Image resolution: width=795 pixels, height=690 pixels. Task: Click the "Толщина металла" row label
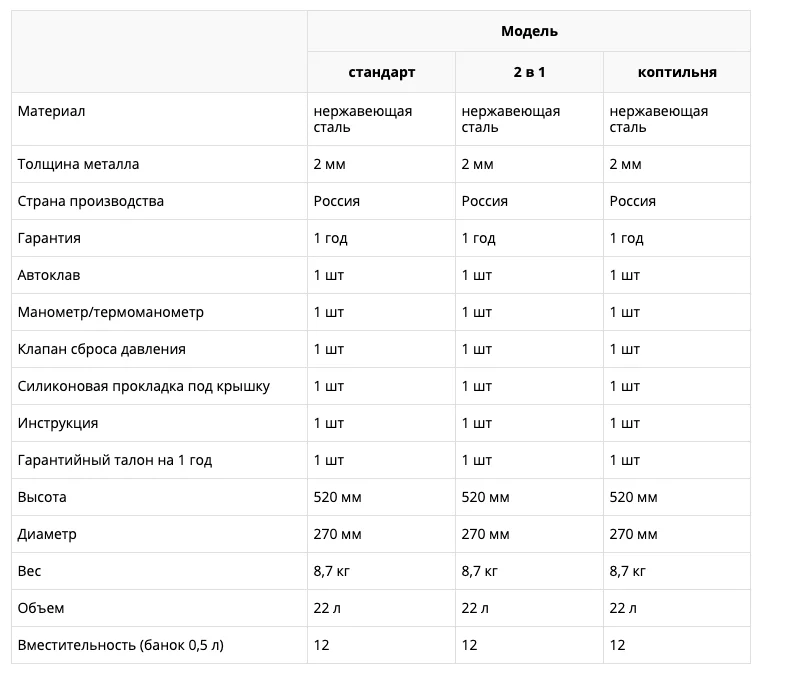point(78,164)
